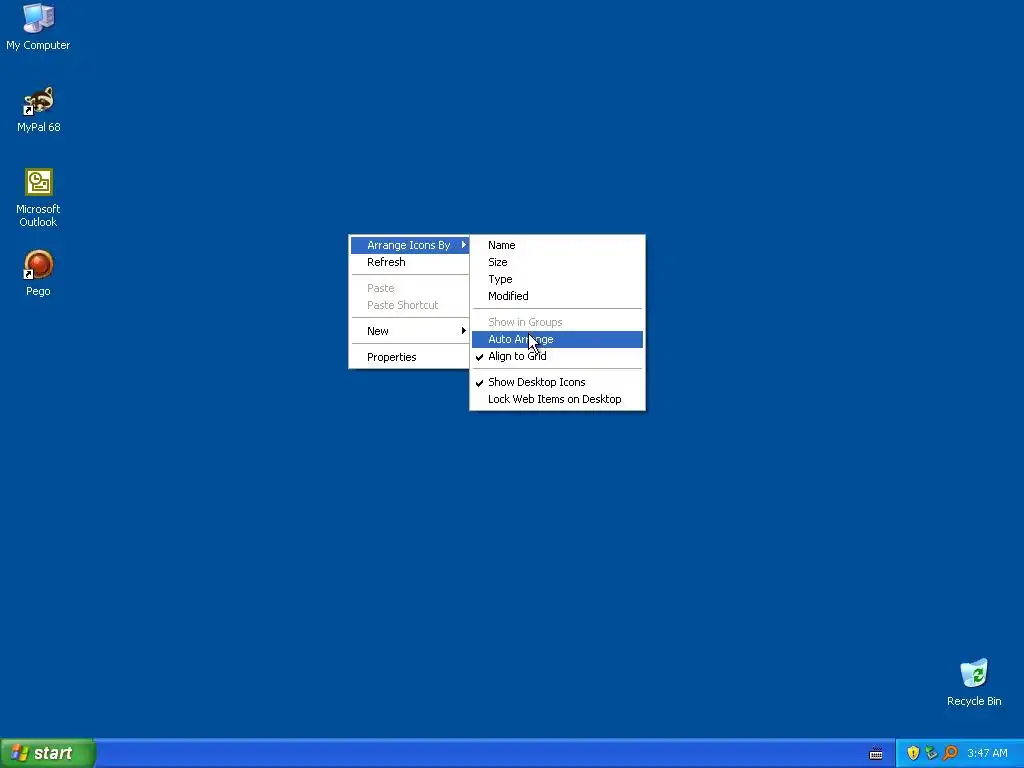The image size is (1024, 768).
Task: Expand the New submenu
Action: pyautogui.click(x=409, y=331)
